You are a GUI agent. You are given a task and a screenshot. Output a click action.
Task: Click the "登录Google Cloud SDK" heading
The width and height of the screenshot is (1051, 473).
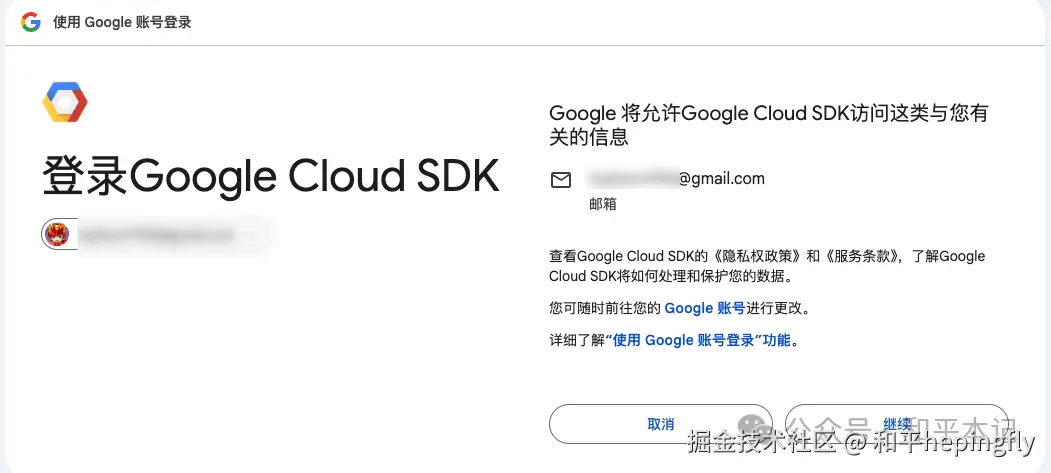coord(270,176)
